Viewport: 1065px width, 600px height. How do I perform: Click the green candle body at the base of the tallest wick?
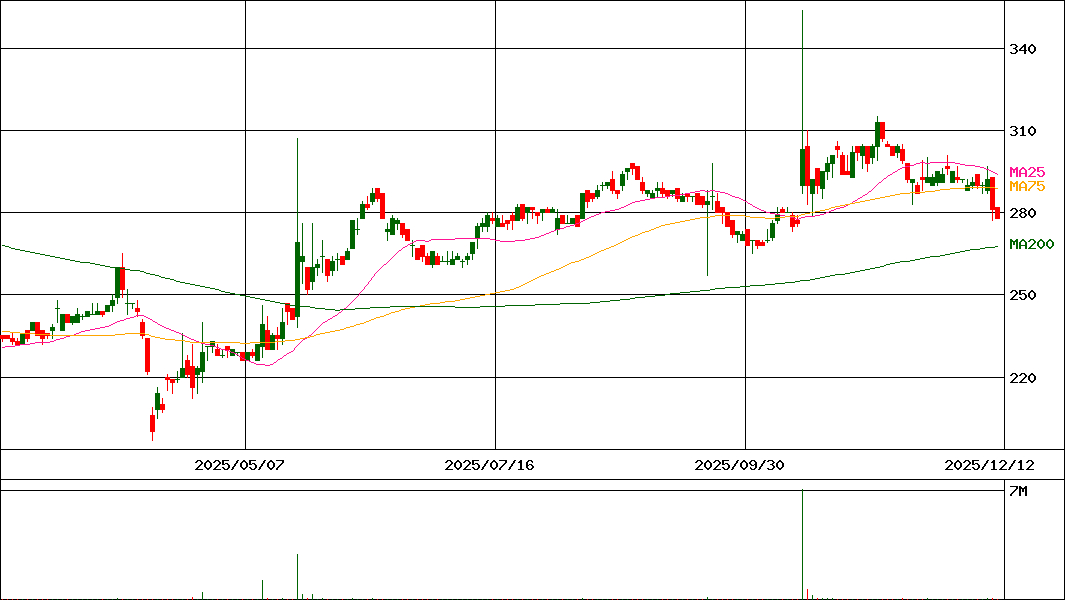[802, 166]
